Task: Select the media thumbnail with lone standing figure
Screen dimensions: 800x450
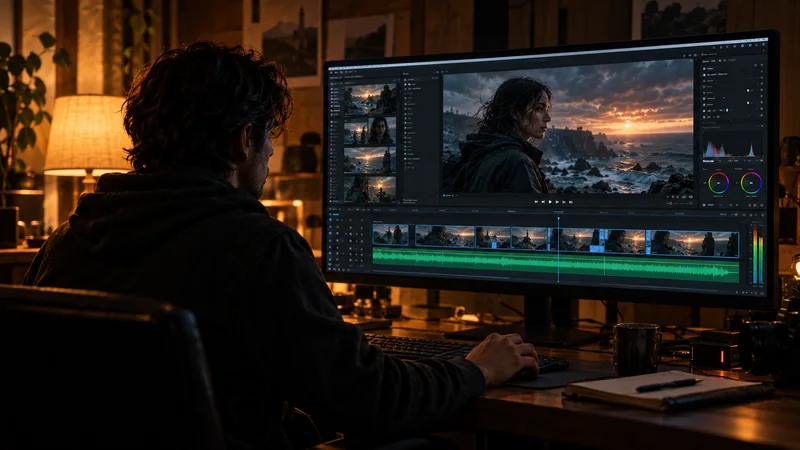Action: point(370,160)
